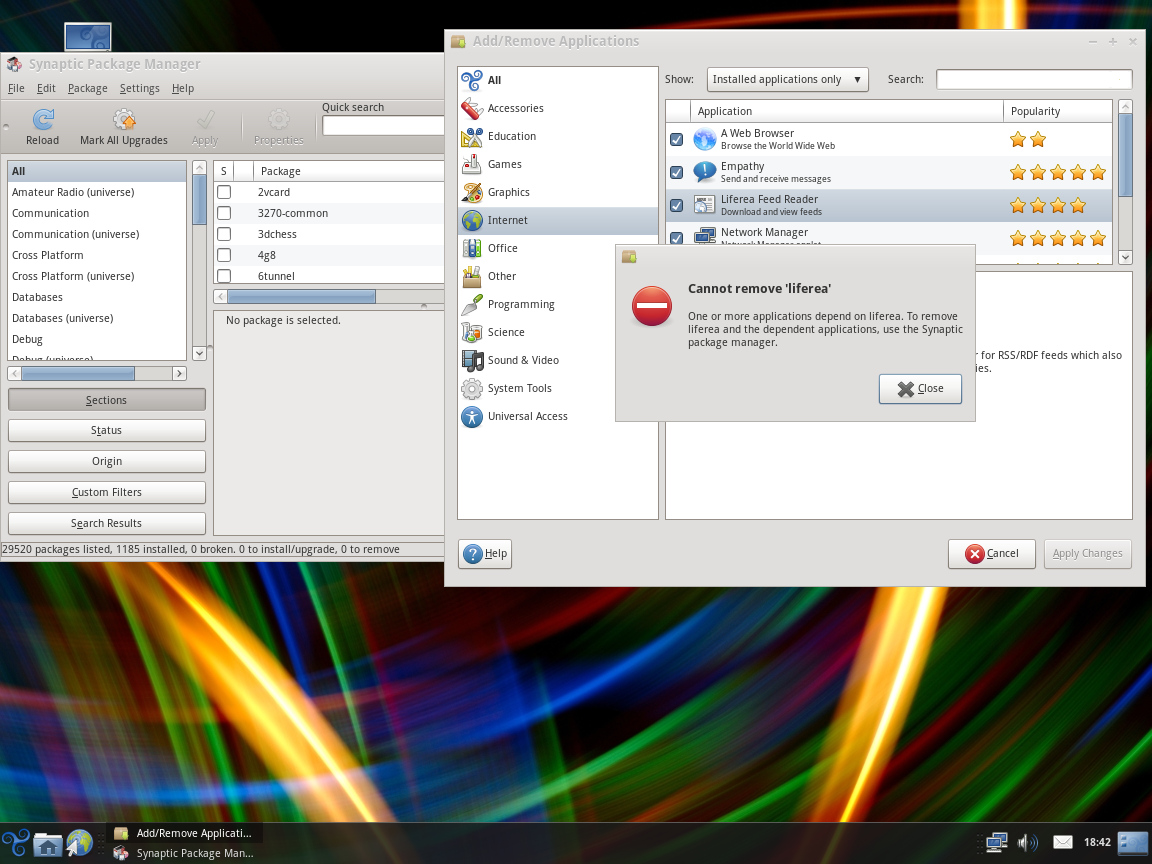Open the Edit menu in Synaptic

click(x=46, y=88)
